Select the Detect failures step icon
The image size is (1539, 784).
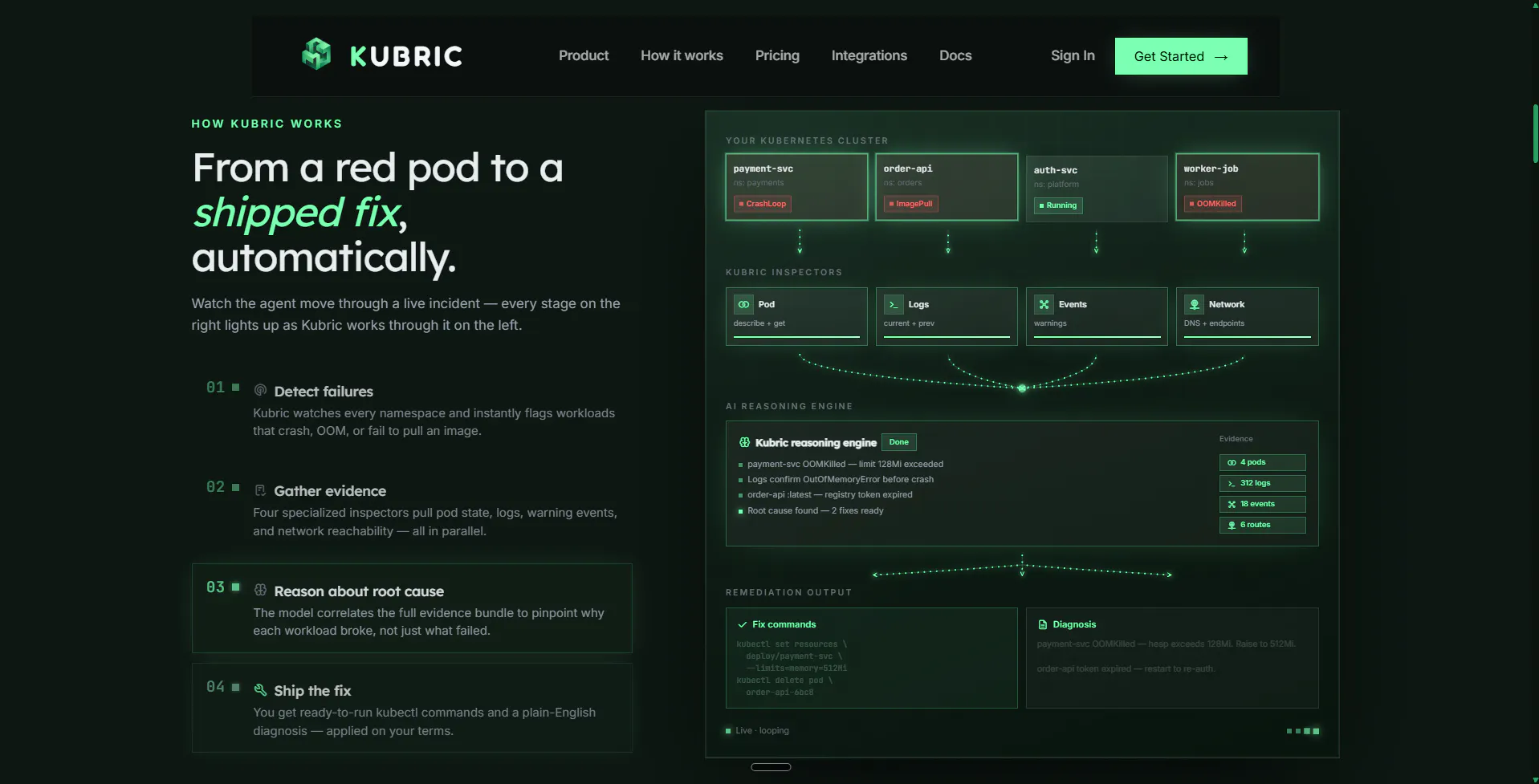coord(260,390)
